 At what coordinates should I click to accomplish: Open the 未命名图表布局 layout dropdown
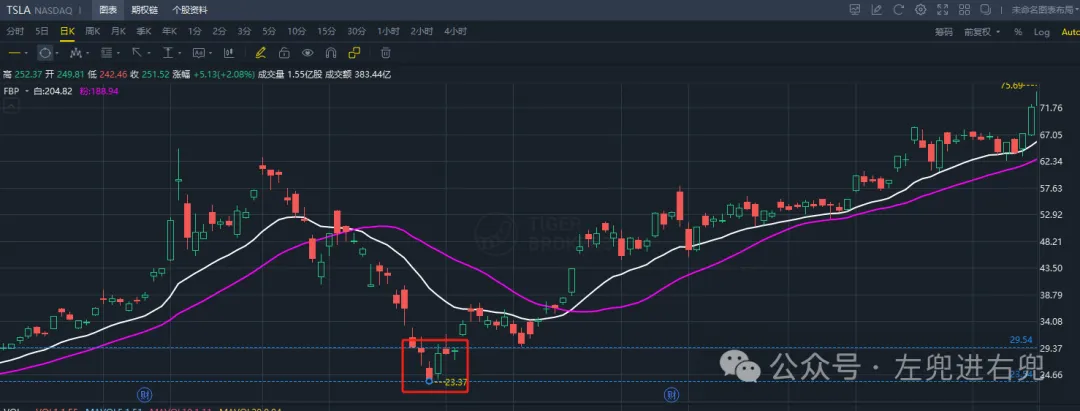pyautogui.click(x=1044, y=10)
